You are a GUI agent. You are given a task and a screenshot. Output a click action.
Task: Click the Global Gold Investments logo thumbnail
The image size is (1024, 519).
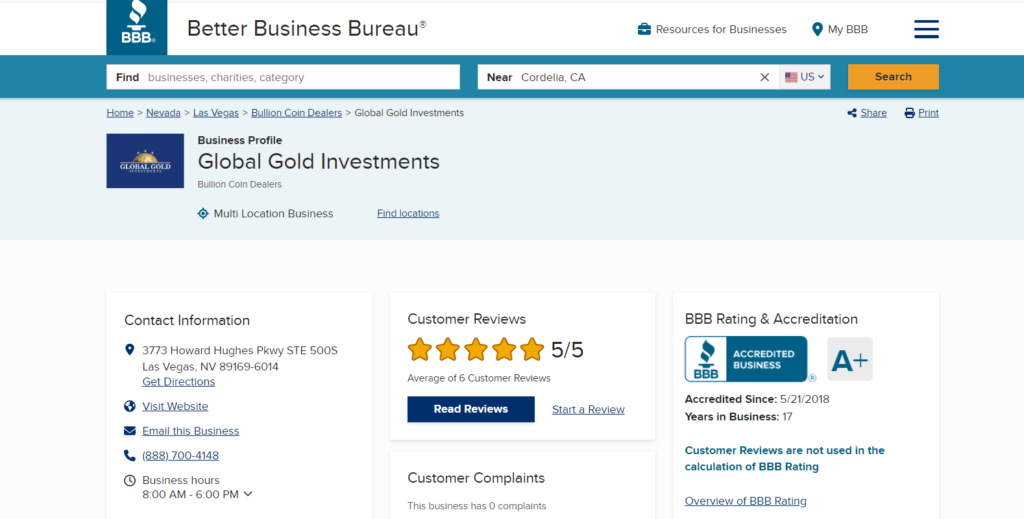[145, 161]
